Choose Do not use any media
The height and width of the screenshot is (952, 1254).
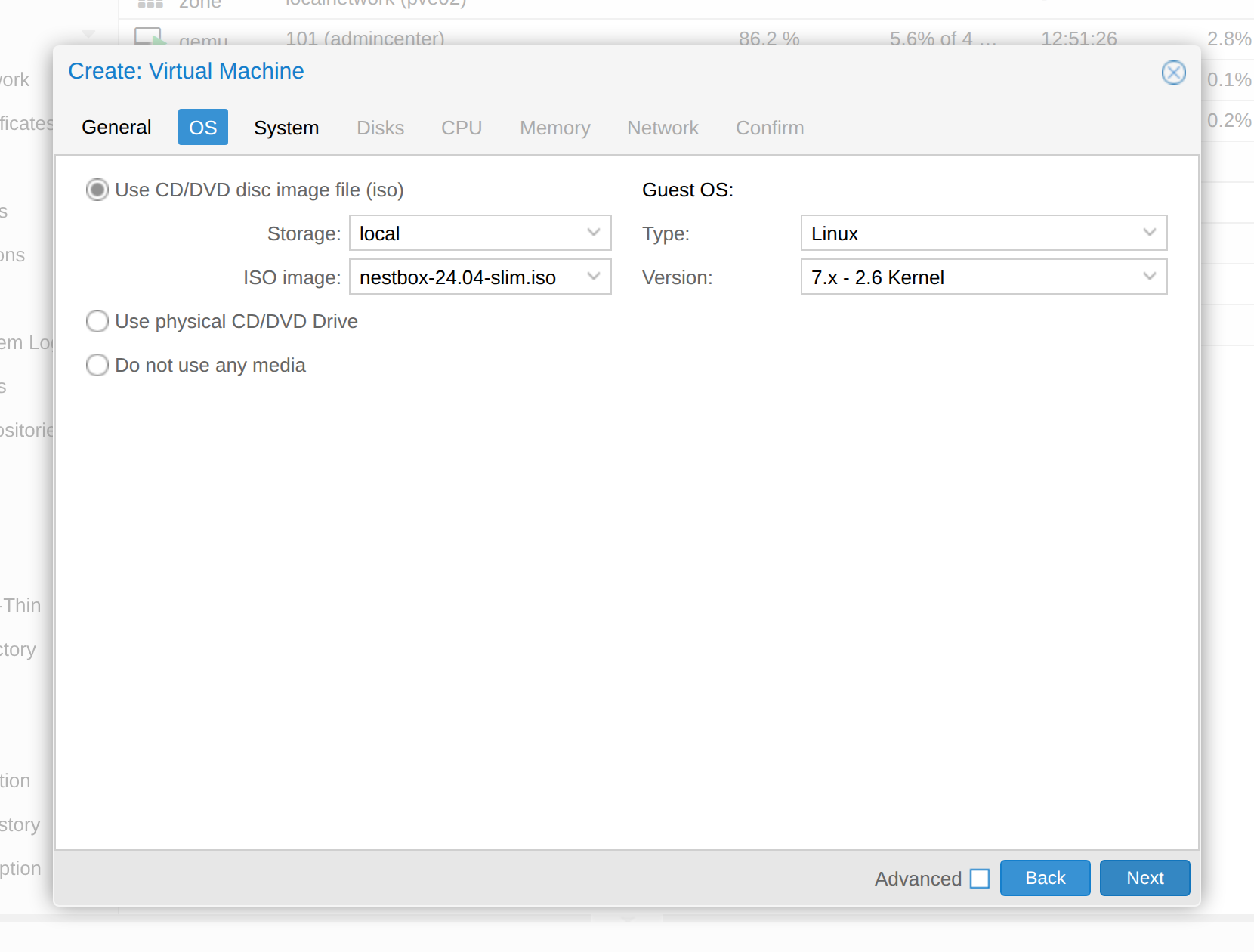point(97,365)
